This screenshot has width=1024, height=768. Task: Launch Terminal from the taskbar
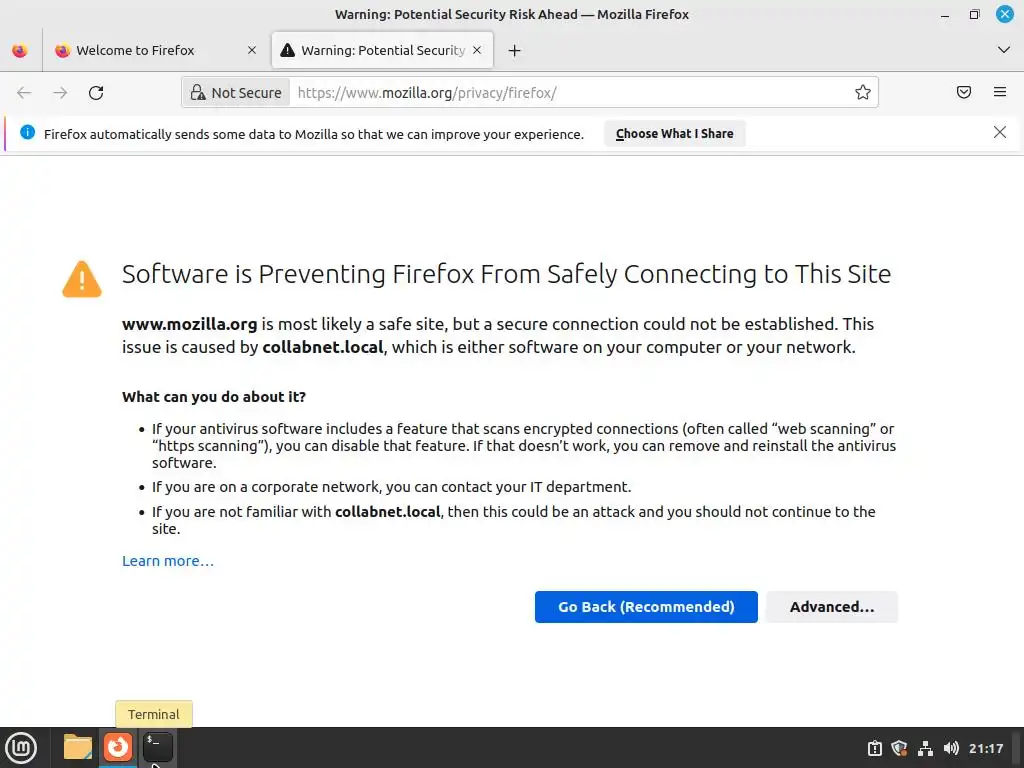(x=157, y=746)
